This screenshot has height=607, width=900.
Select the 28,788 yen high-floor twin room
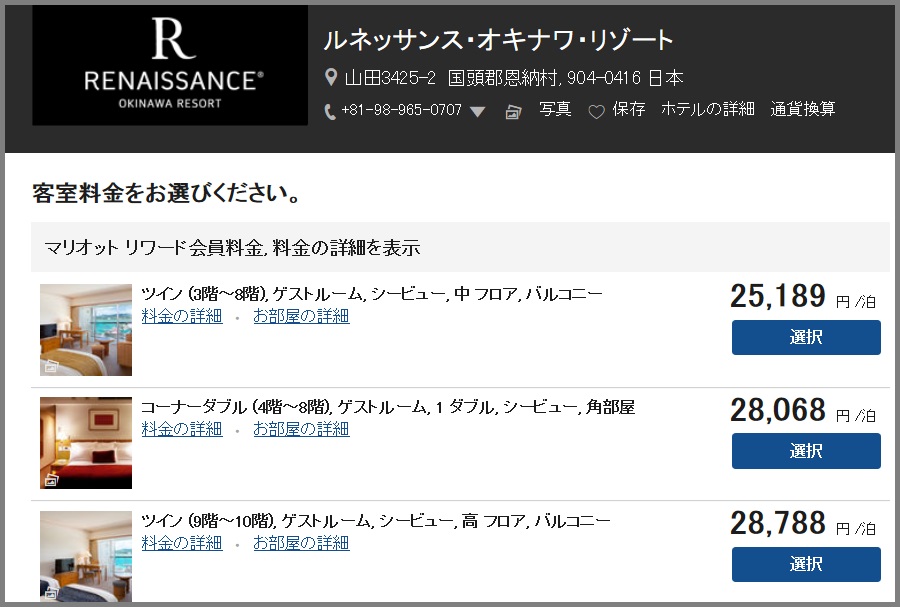click(x=806, y=564)
